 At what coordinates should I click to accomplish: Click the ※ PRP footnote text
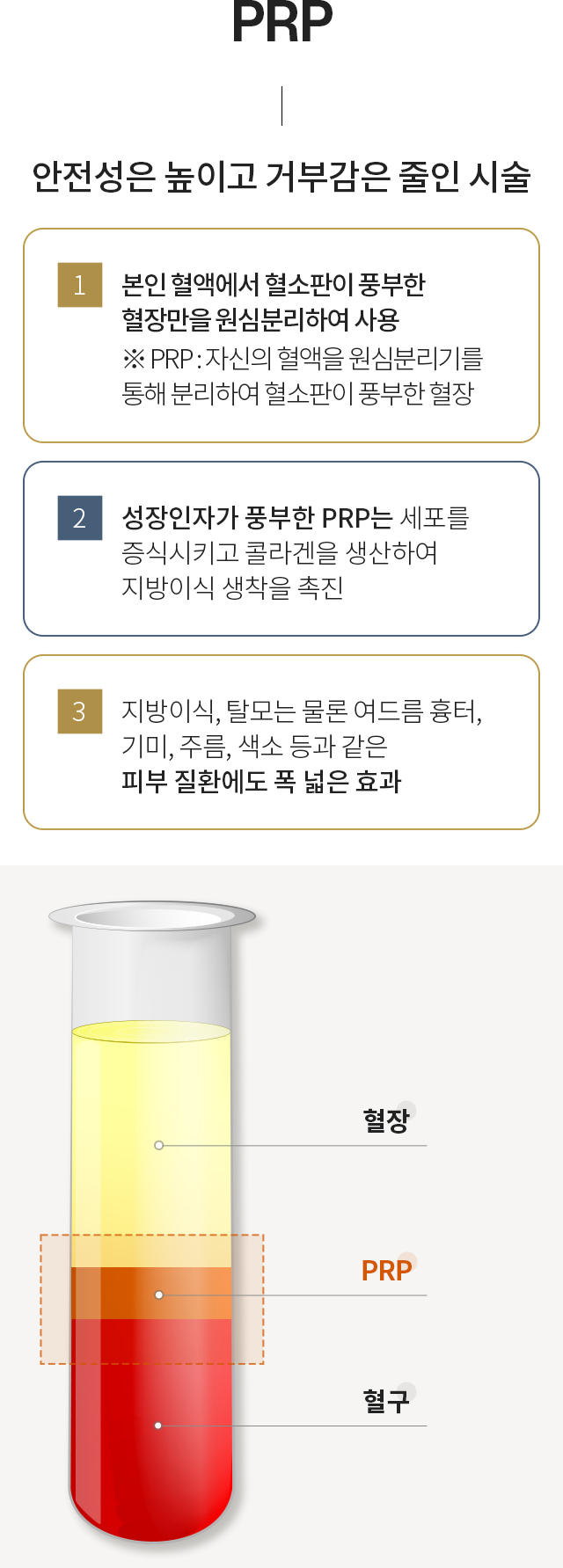click(303, 376)
